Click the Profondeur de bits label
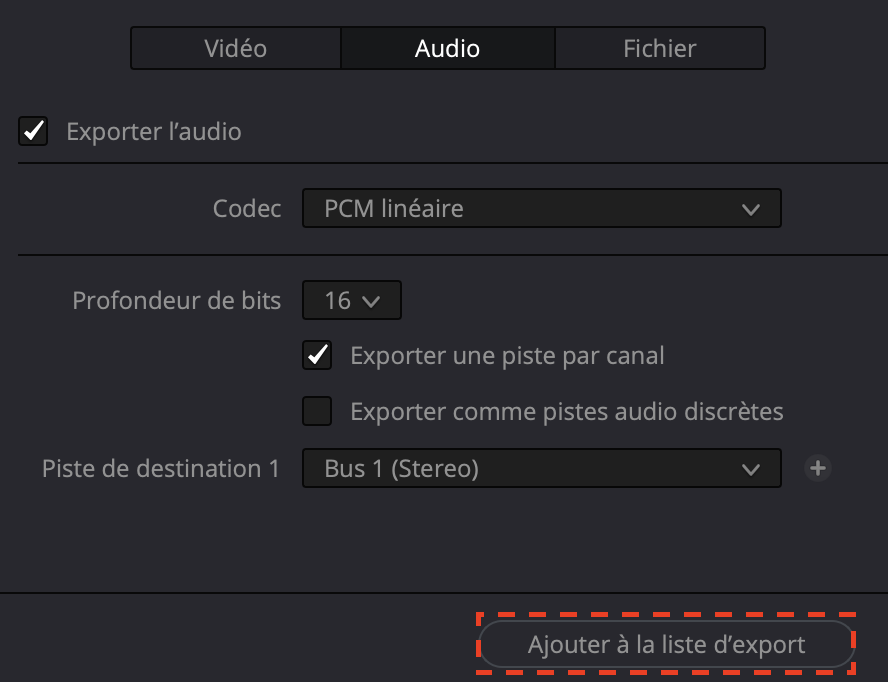The width and height of the screenshot is (888, 682). tap(177, 300)
